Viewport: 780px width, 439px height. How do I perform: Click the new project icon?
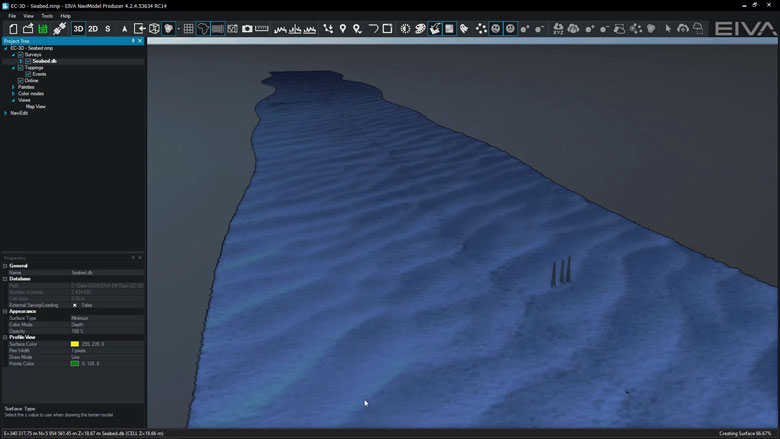click(x=14, y=29)
